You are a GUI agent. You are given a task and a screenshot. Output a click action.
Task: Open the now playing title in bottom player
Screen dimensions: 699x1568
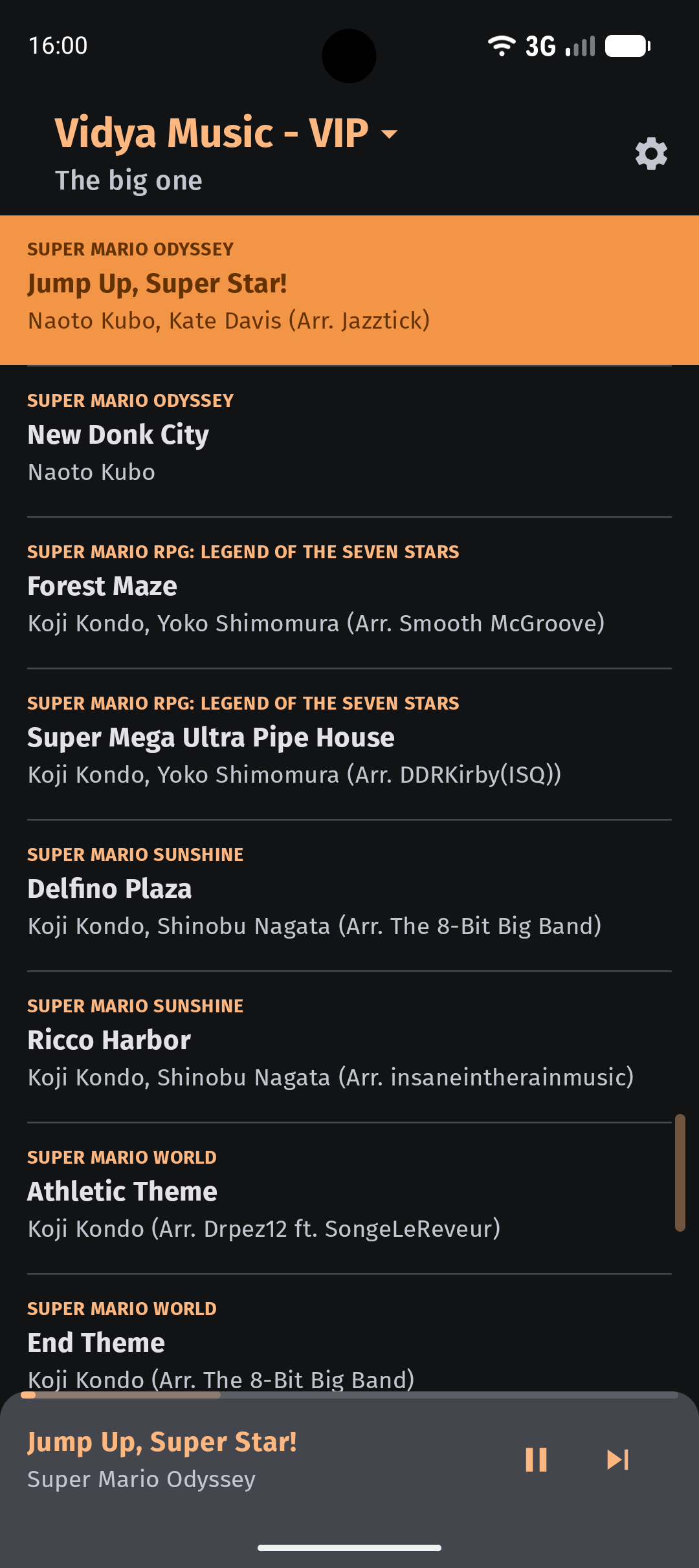pyautogui.click(x=162, y=1443)
